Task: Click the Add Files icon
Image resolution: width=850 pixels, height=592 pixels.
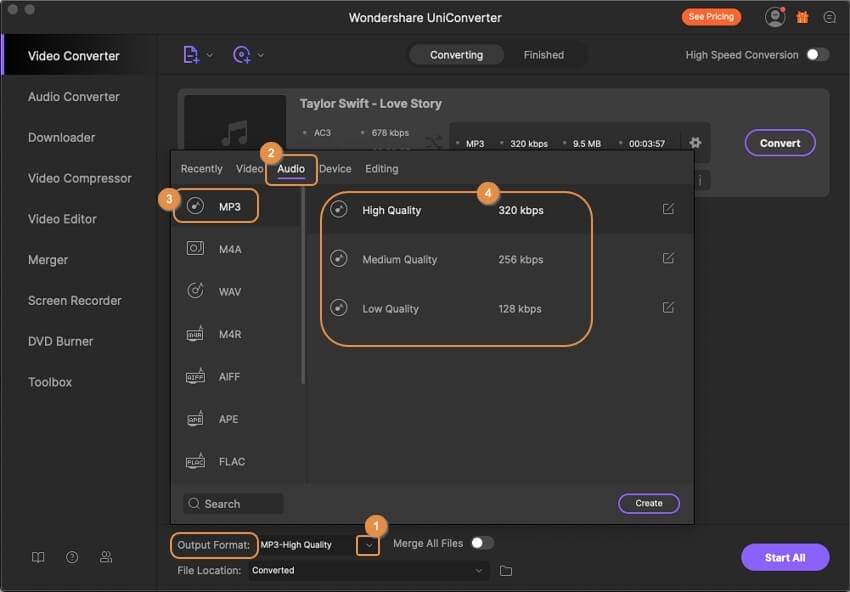Action: pos(191,55)
